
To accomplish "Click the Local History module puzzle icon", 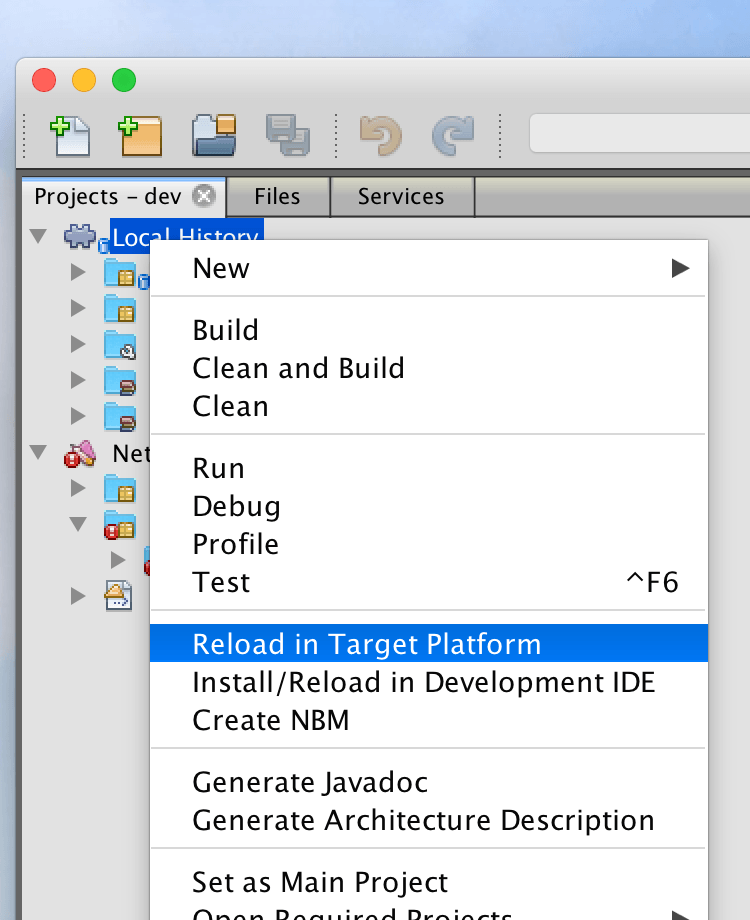I will pos(82,238).
